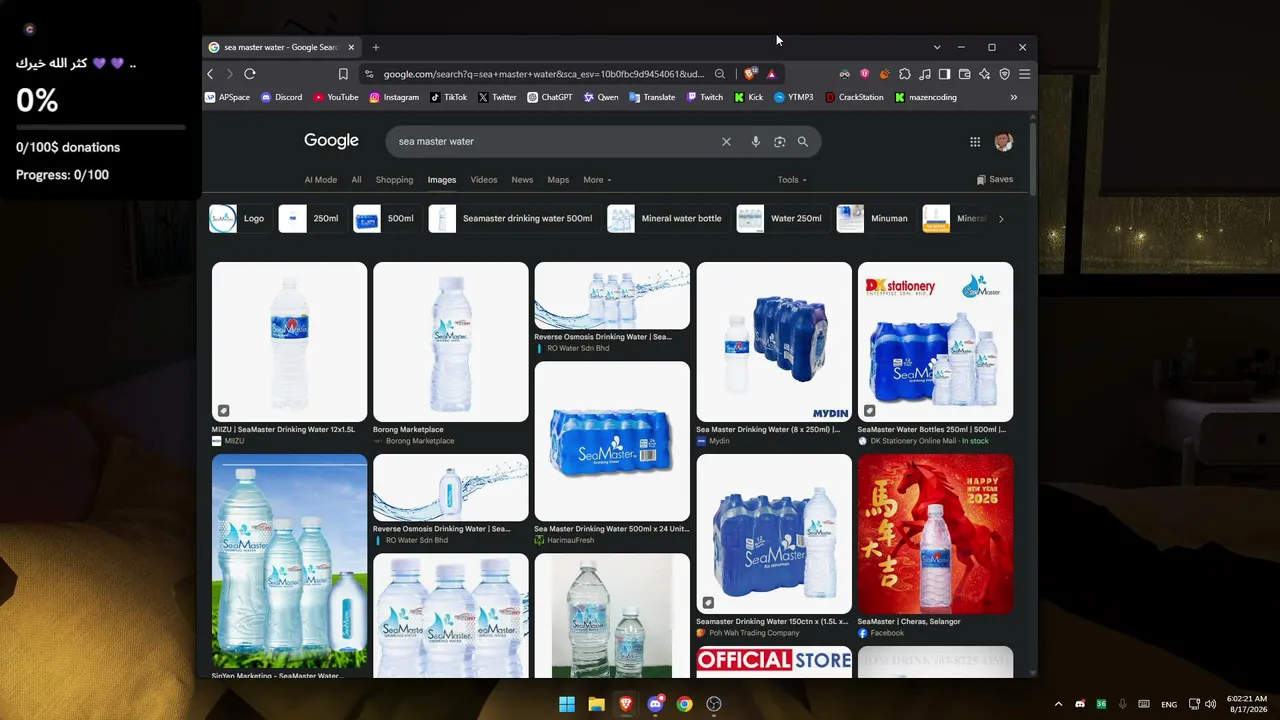The width and height of the screenshot is (1280, 720).
Task: Open the SeaMaster Cheras, Selangor Facebook image
Action: [x=935, y=534]
